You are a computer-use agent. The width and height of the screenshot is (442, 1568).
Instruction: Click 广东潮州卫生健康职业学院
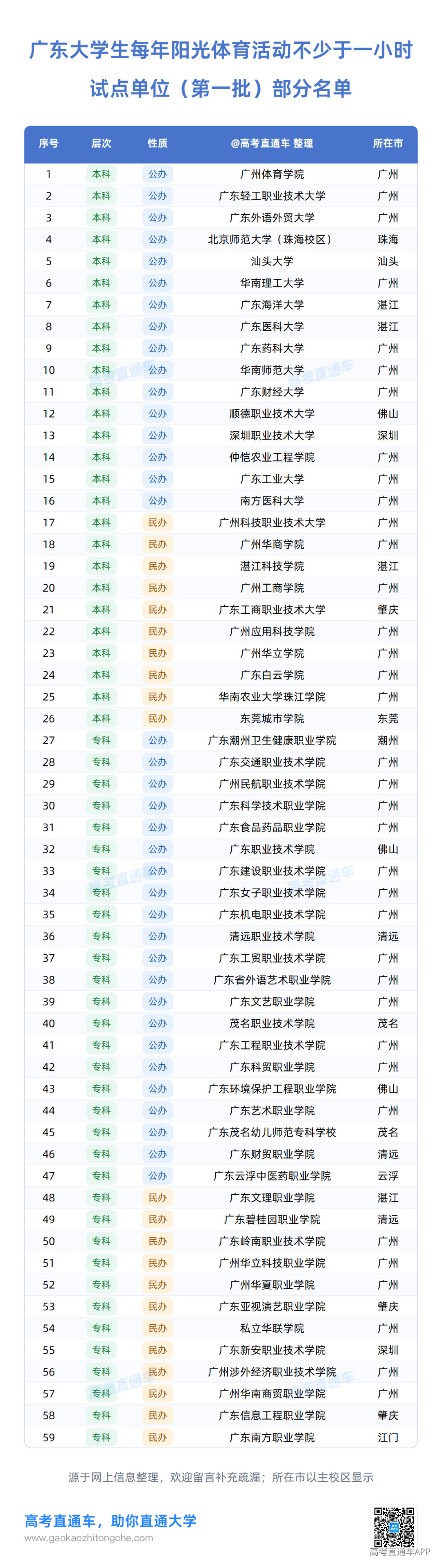tap(272, 740)
